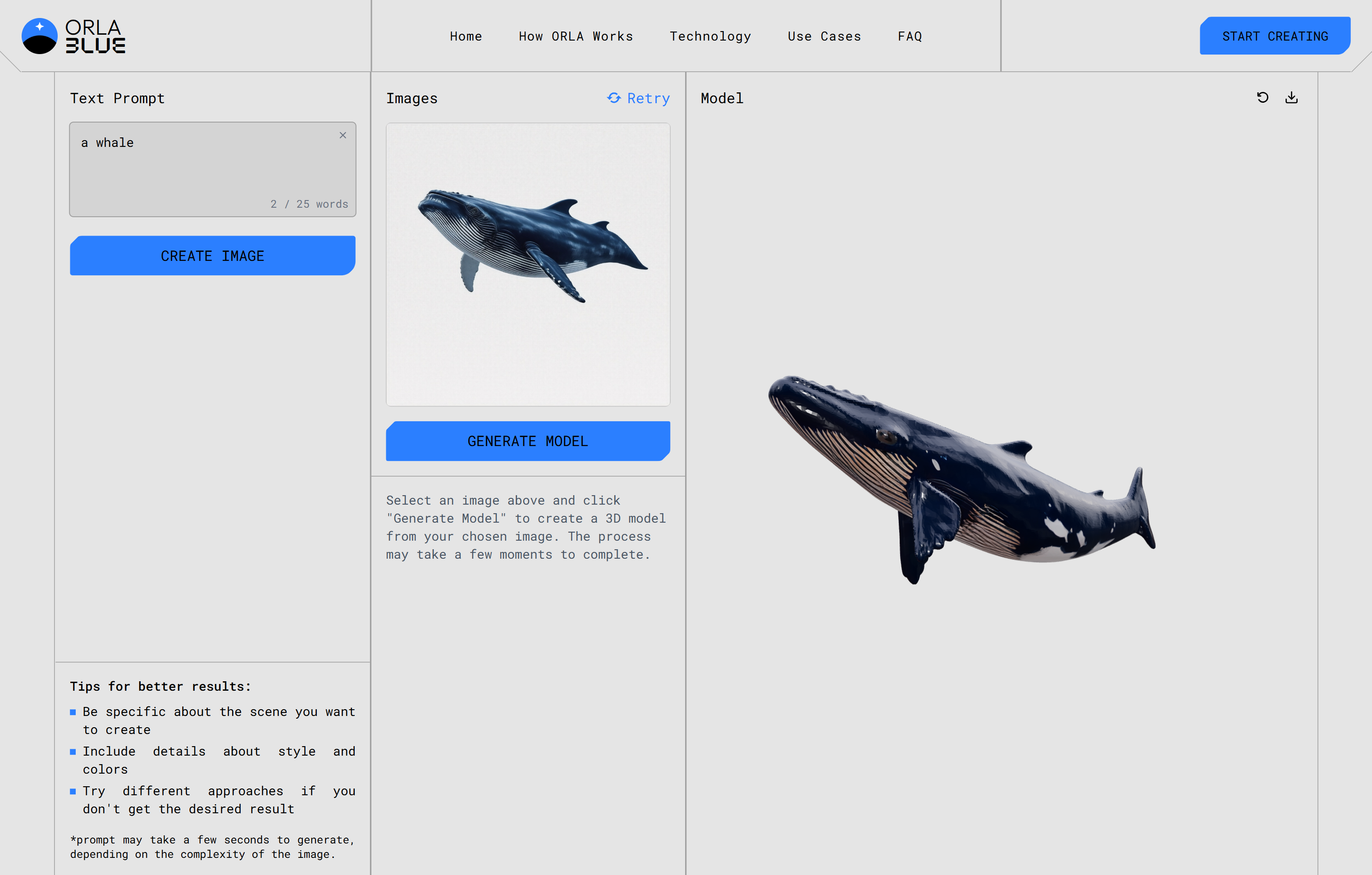1372x875 pixels.
Task: Go to How ORLA Works
Action: click(x=576, y=36)
